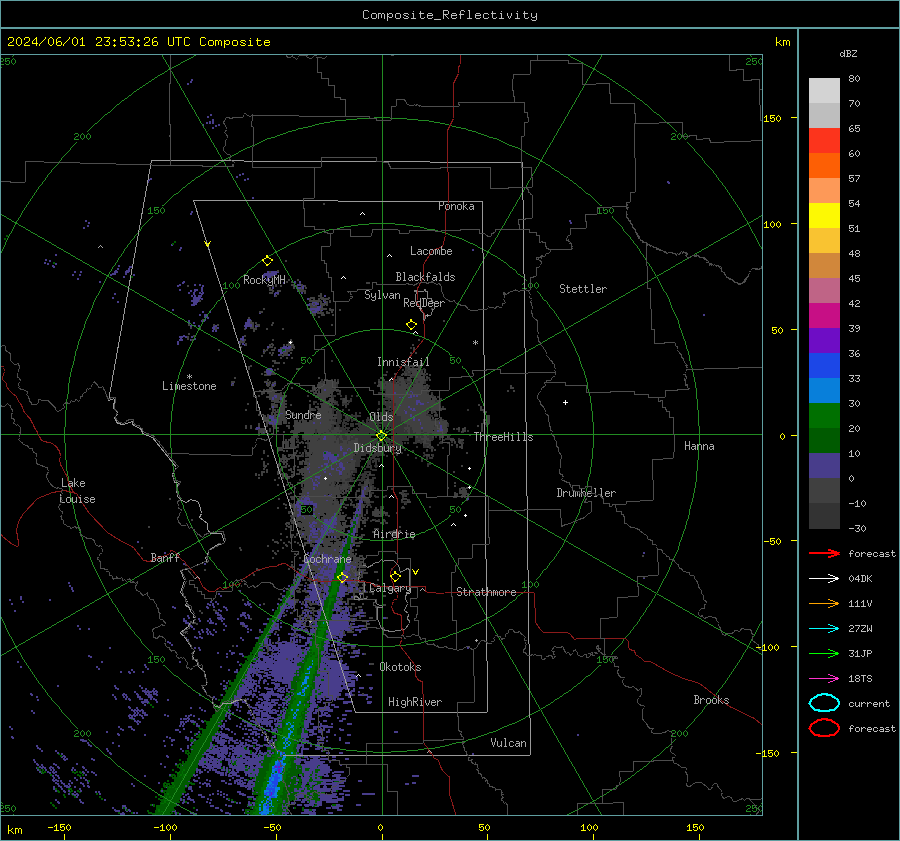Click the yellow radar-center diamond at Didsbury
This screenshot has width=900, height=841.
(x=381, y=436)
